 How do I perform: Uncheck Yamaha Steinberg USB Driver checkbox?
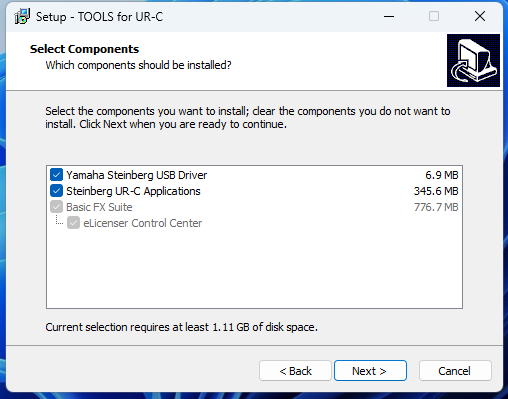[x=56, y=175]
